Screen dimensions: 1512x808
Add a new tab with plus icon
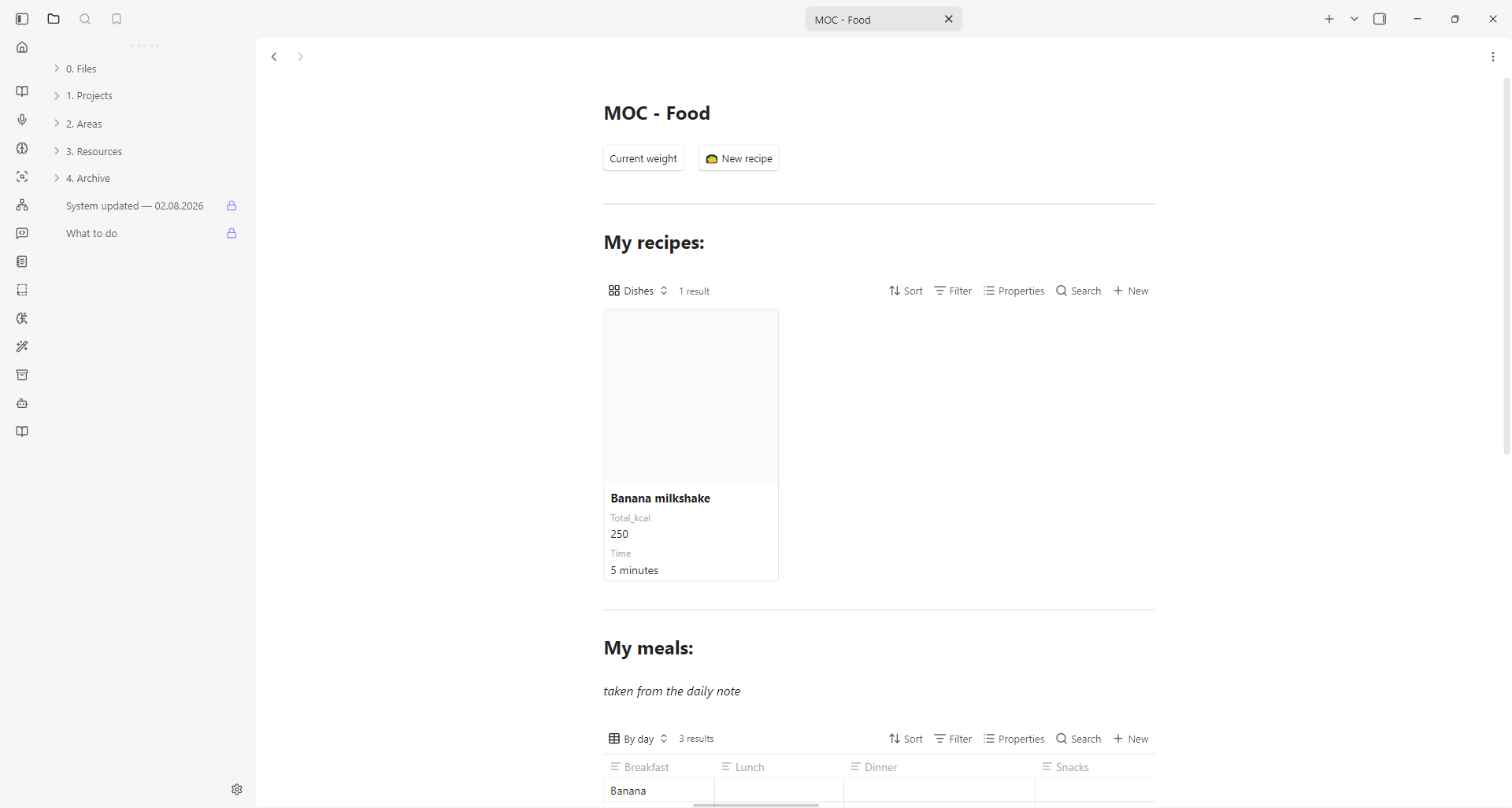(x=1329, y=19)
